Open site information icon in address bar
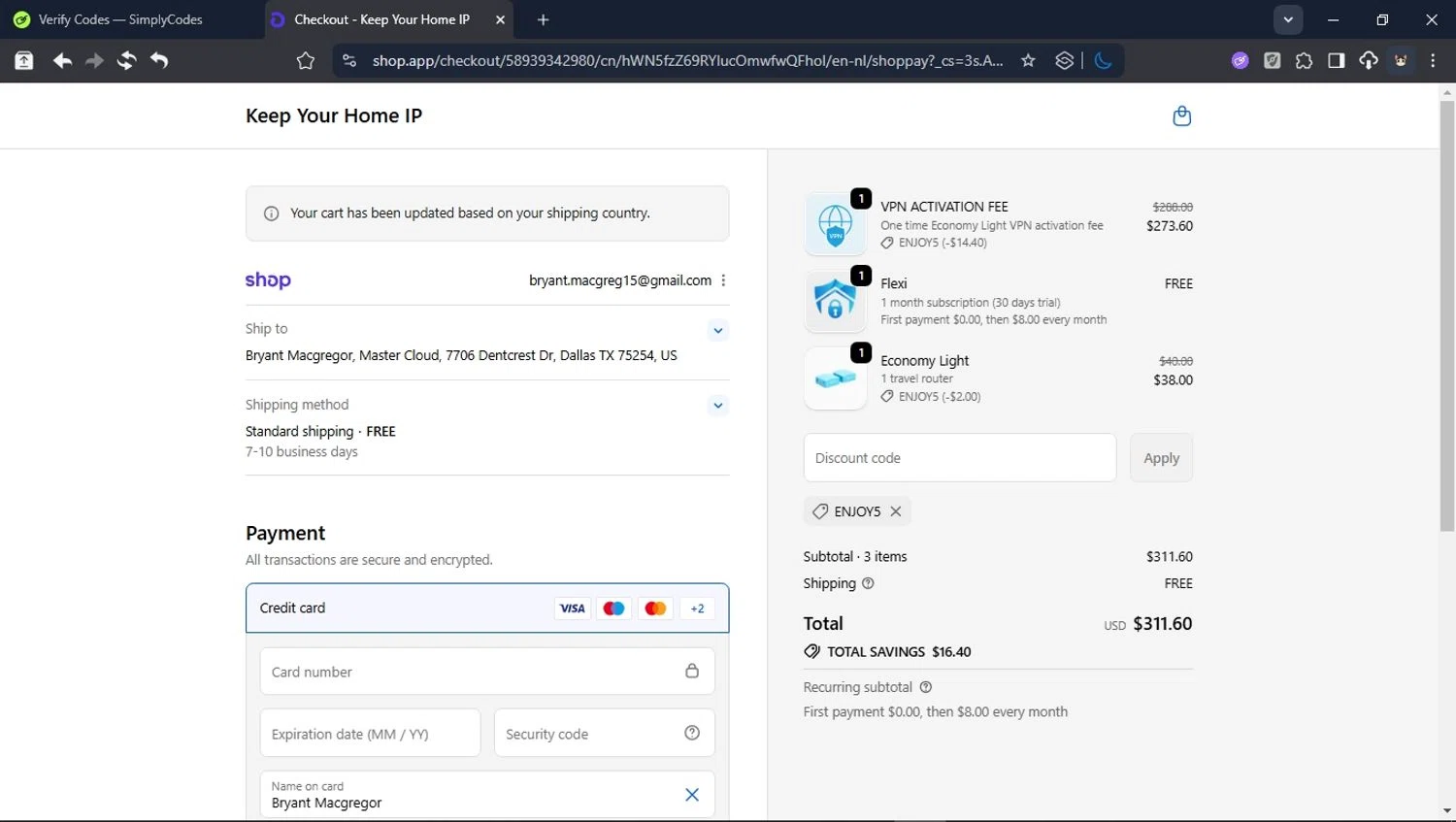Image resolution: width=1456 pixels, height=822 pixels. (x=350, y=60)
